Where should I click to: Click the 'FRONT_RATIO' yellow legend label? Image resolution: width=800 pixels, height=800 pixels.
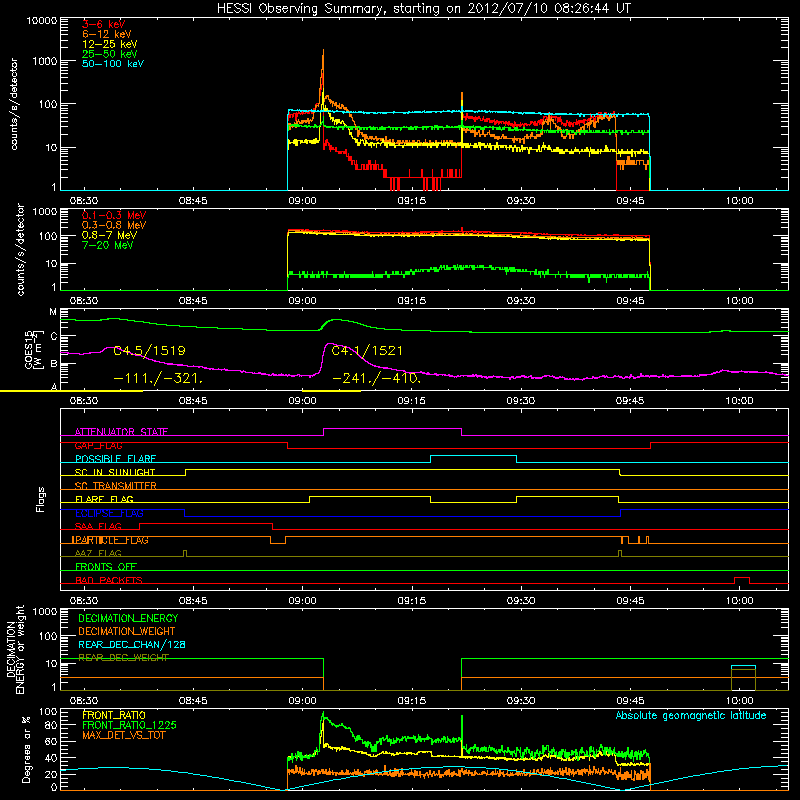(x=114, y=715)
